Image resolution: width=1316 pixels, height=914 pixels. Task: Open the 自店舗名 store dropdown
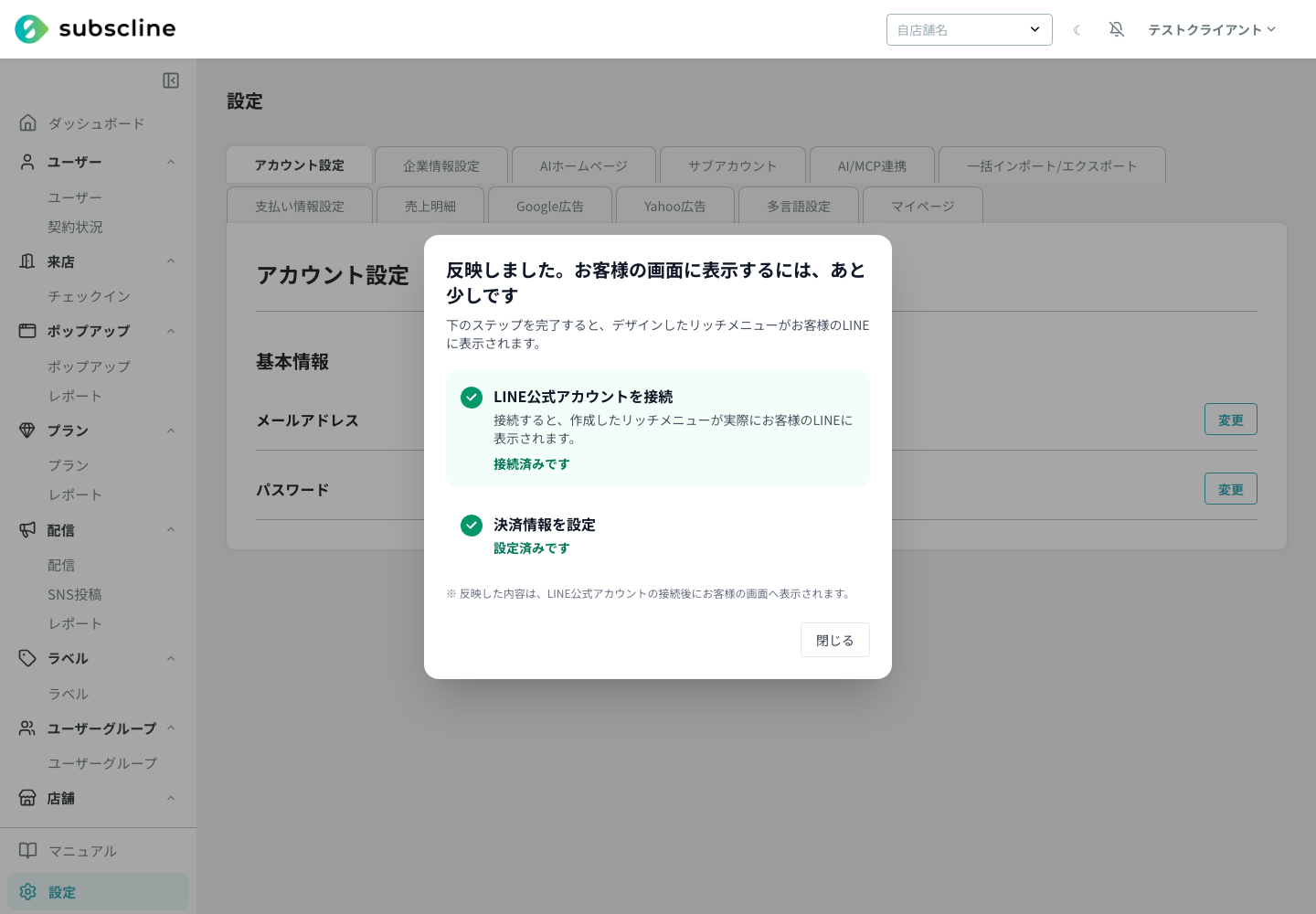point(970,29)
